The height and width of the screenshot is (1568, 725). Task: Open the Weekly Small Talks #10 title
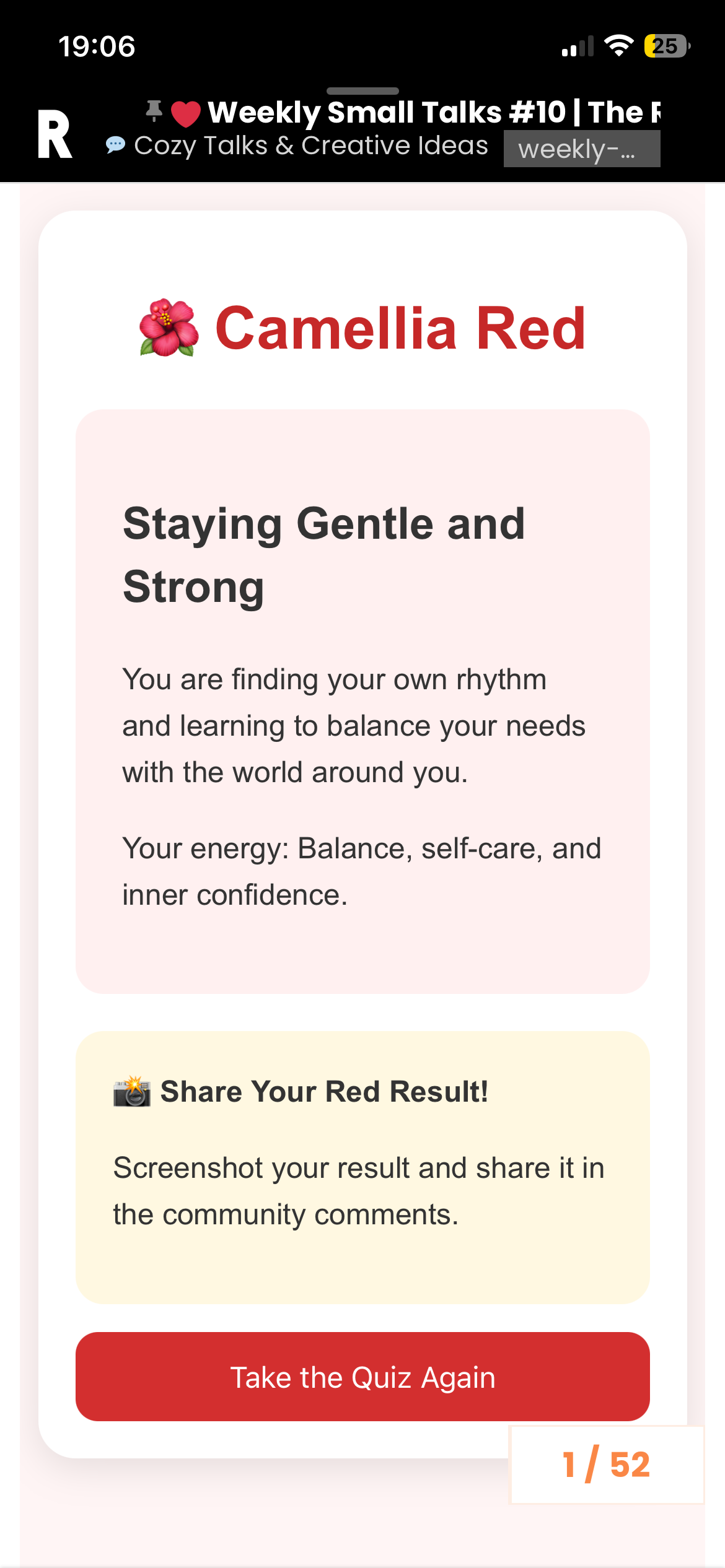coord(434,113)
